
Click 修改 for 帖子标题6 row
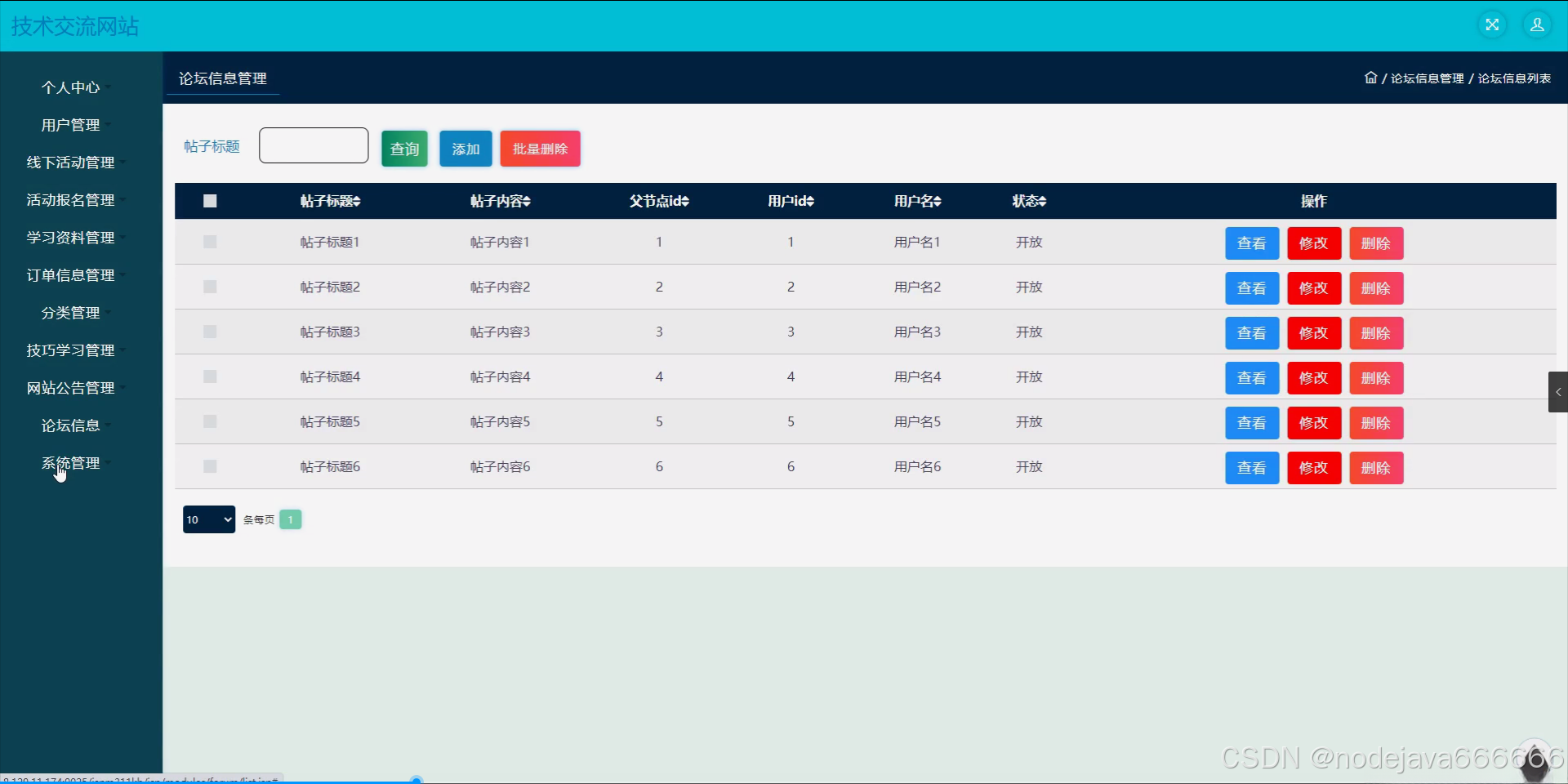click(1314, 468)
